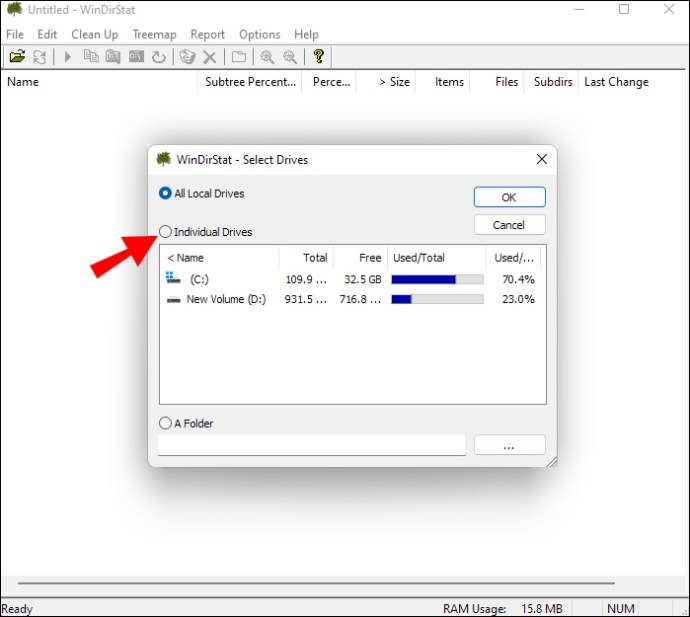Click the Cancel button

point(510,225)
